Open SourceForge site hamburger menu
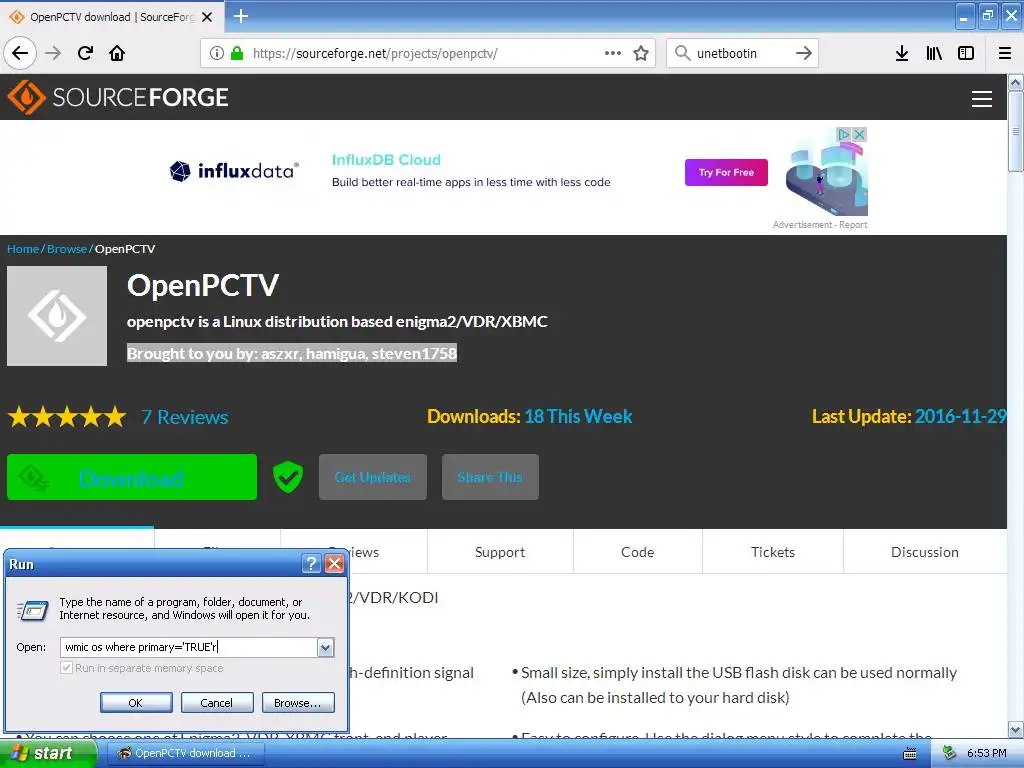This screenshot has width=1024, height=768. 982,99
